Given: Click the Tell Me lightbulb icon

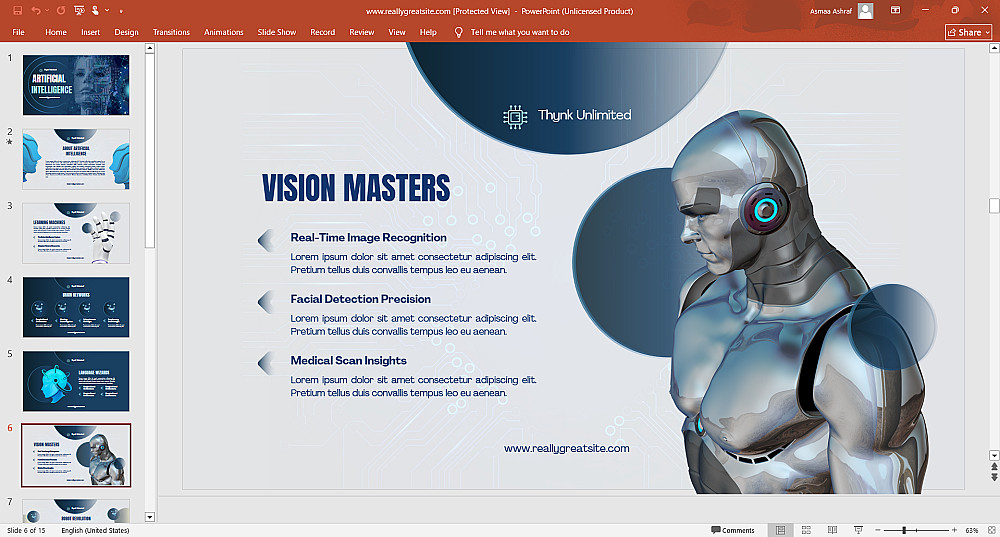Looking at the screenshot, I should [x=458, y=32].
